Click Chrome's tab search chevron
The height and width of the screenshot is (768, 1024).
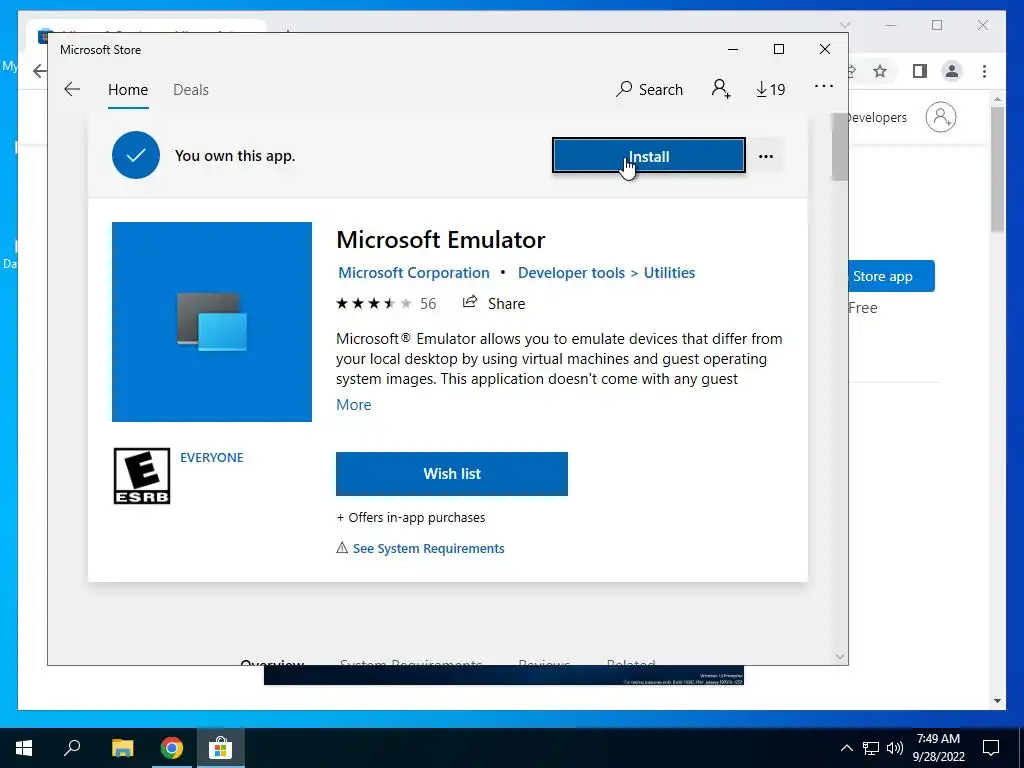(x=844, y=25)
